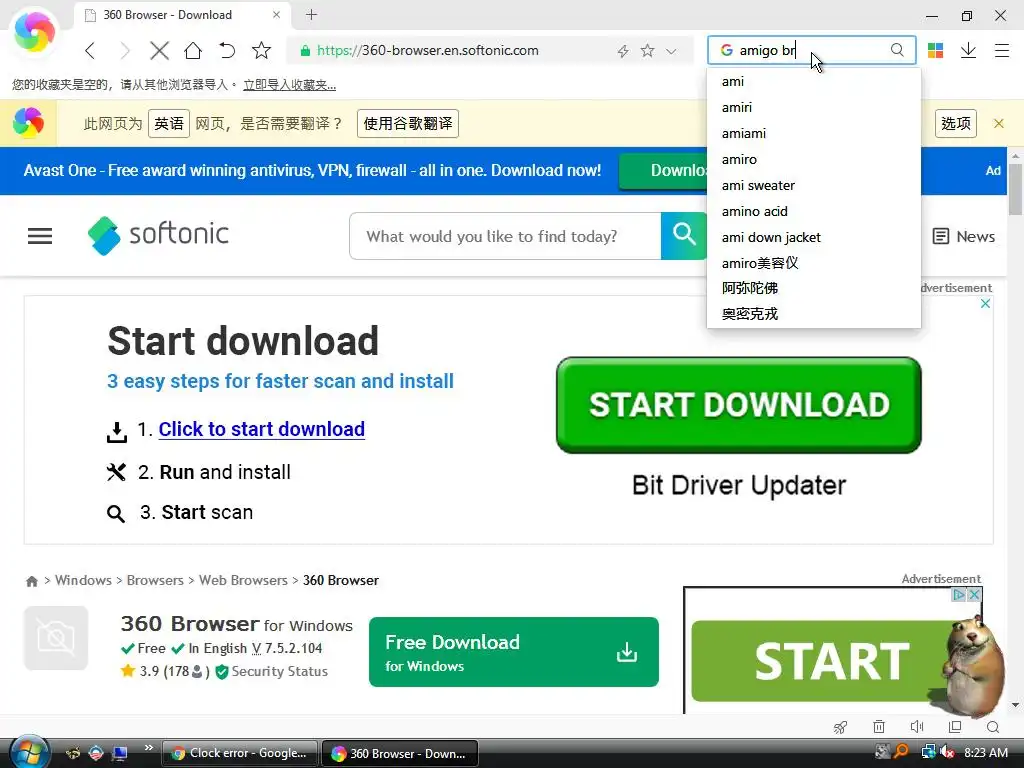
Task: Click the Security Status shield link
Action: tap(272, 671)
